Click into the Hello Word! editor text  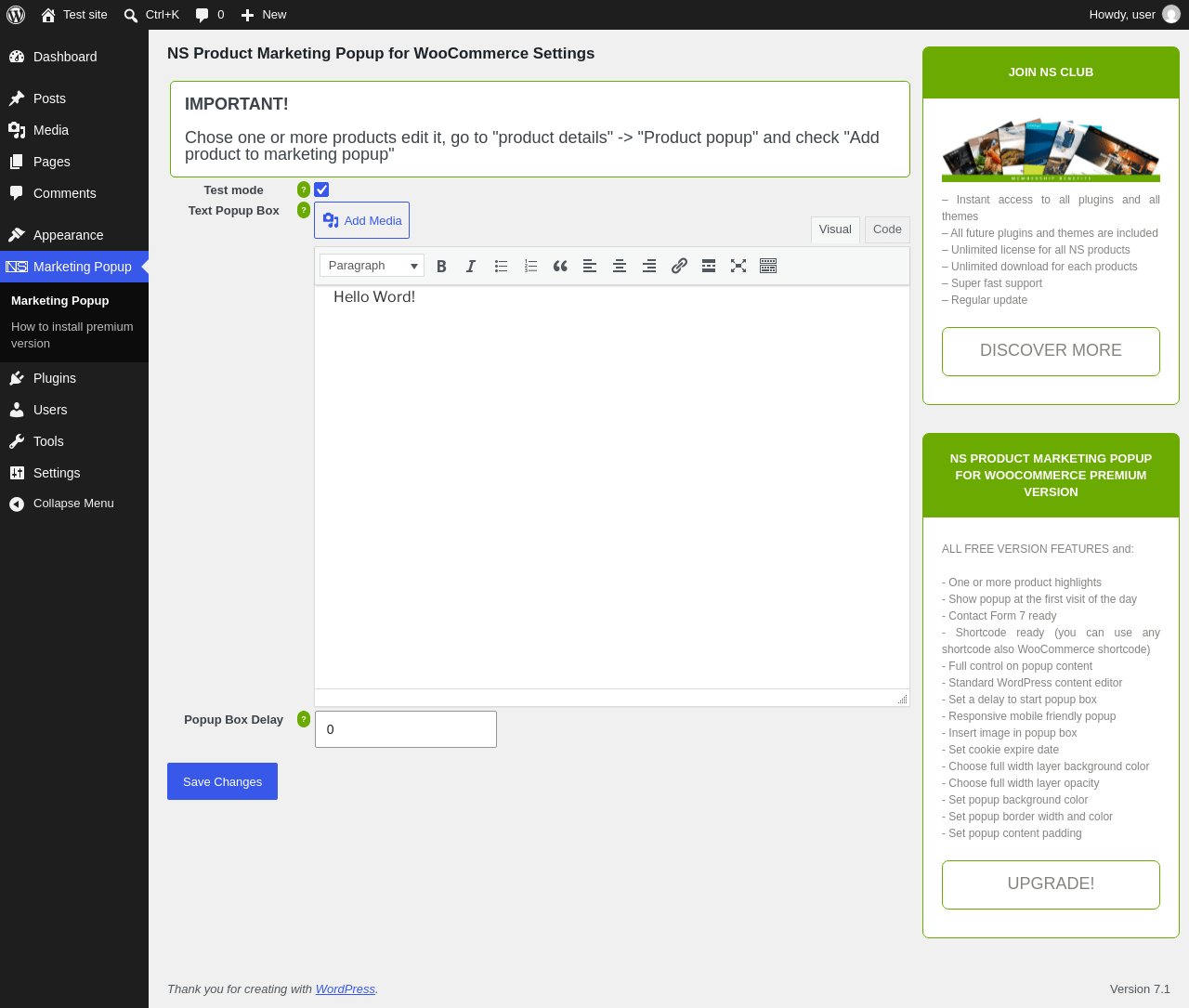[374, 297]
